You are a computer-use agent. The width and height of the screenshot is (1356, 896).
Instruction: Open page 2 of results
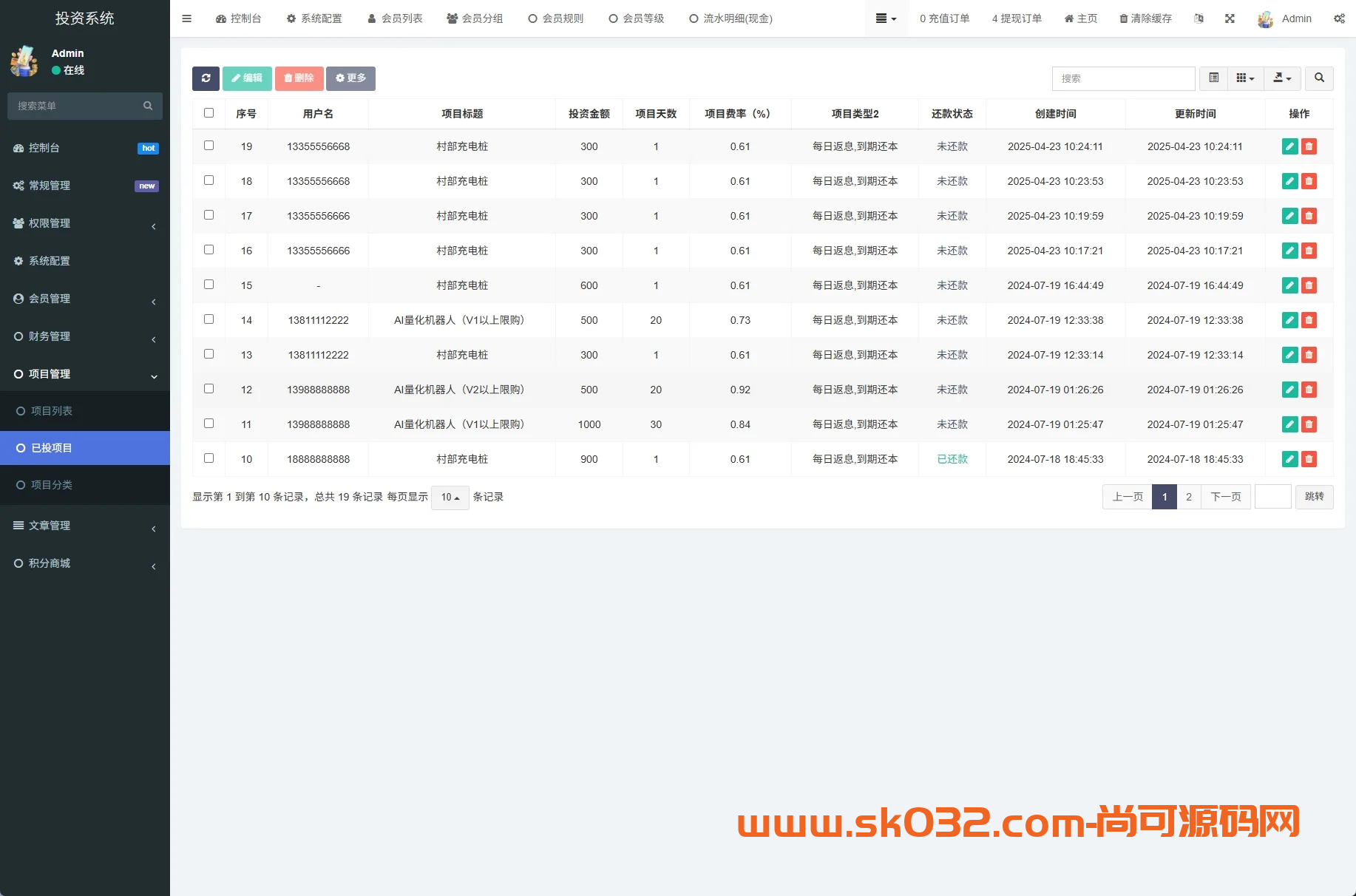pyautogui.click(x=1188, y=497)
